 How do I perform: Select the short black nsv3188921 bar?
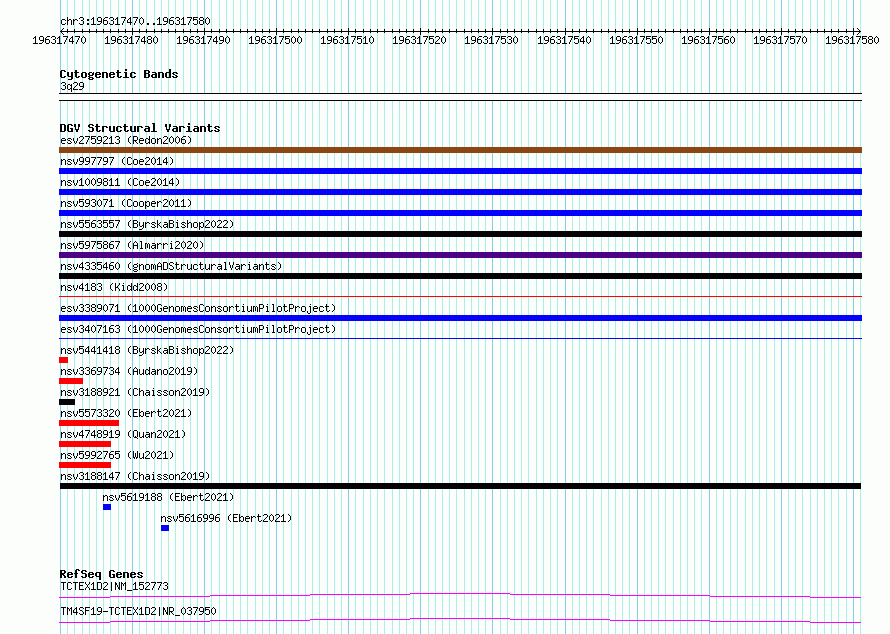67,402
